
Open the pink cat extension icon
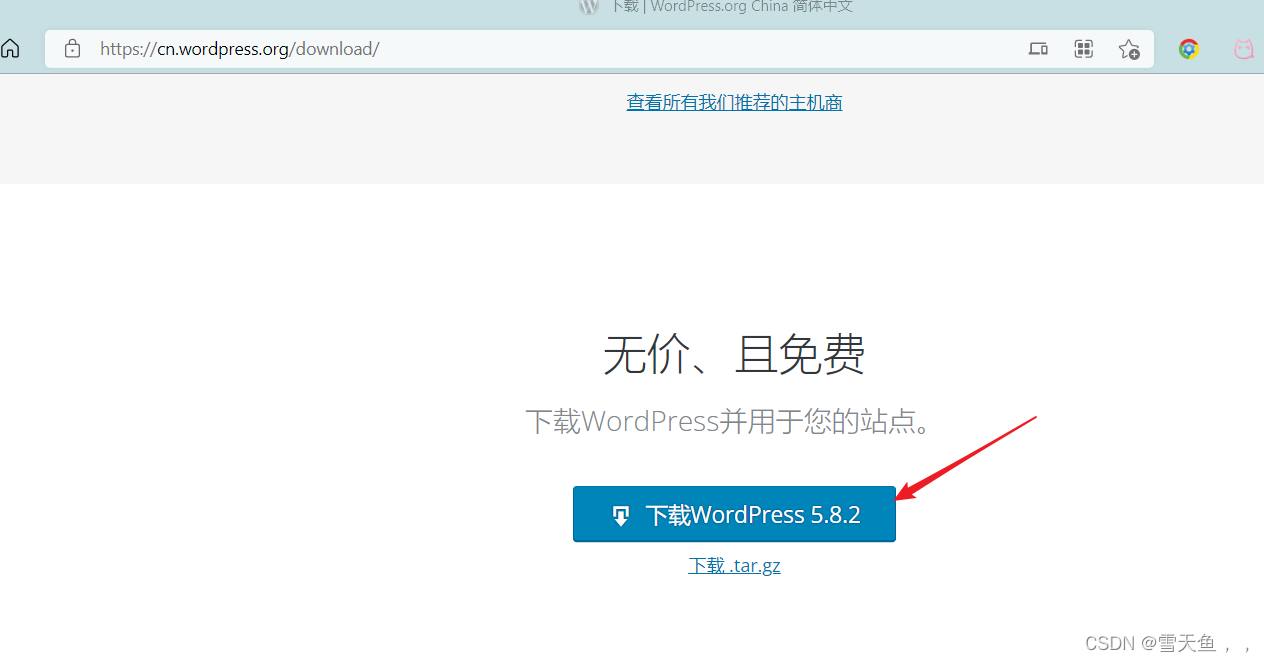(x=1243, y=49)
